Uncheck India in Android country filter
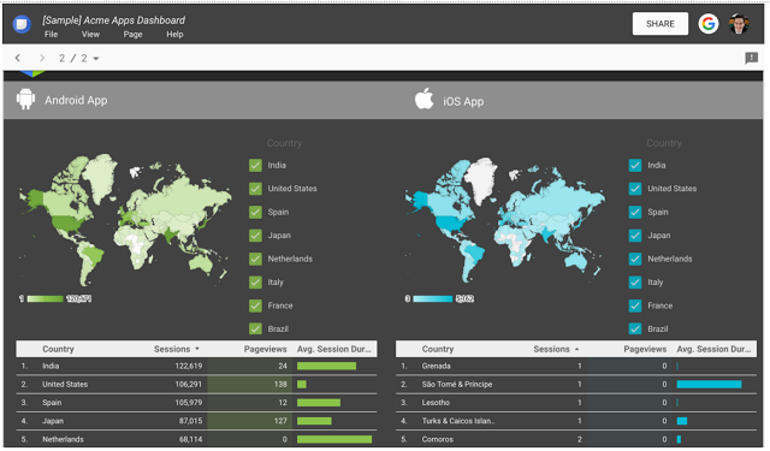Viewport: 770px width, 451px height. (x=255, y=165)
